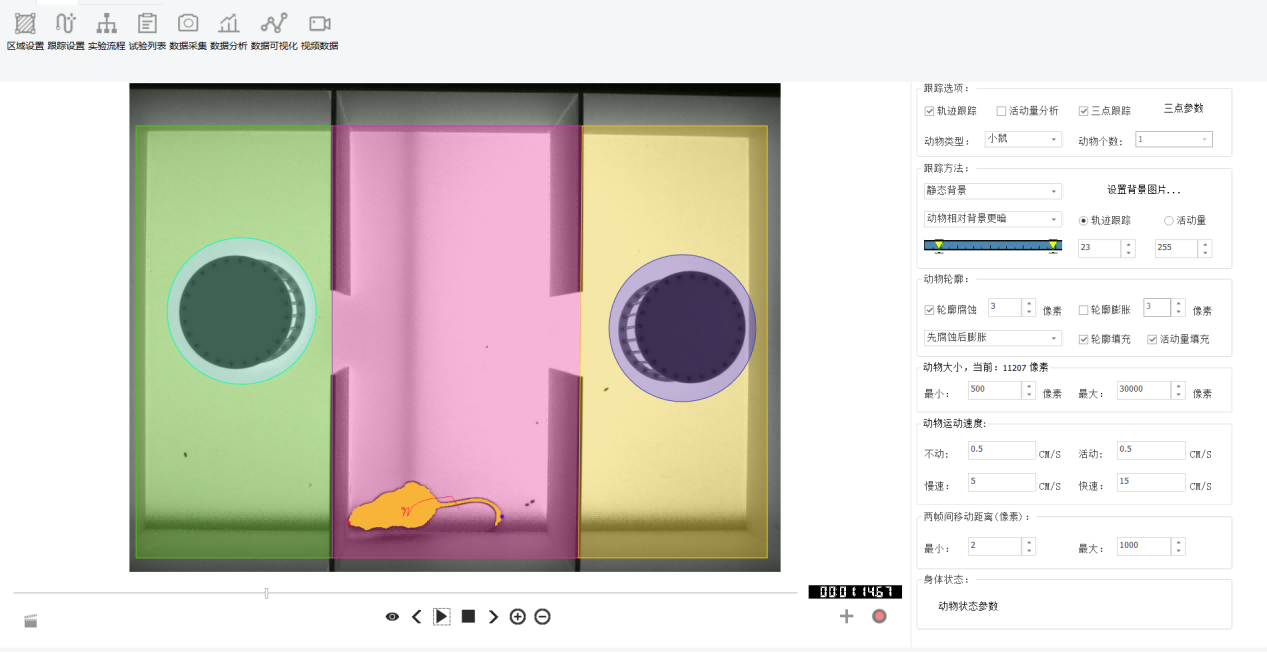Zoom in using the plus circle icon

(517, 617)
